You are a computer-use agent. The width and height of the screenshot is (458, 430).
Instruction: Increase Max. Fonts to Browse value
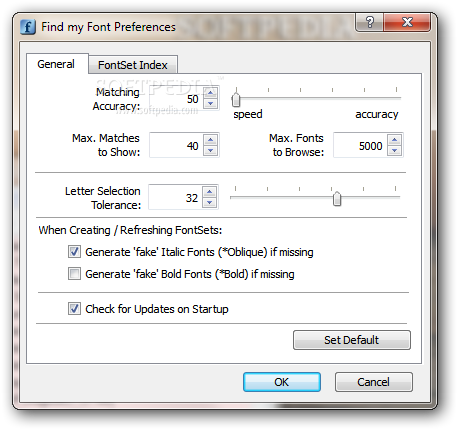coord(394,140)
